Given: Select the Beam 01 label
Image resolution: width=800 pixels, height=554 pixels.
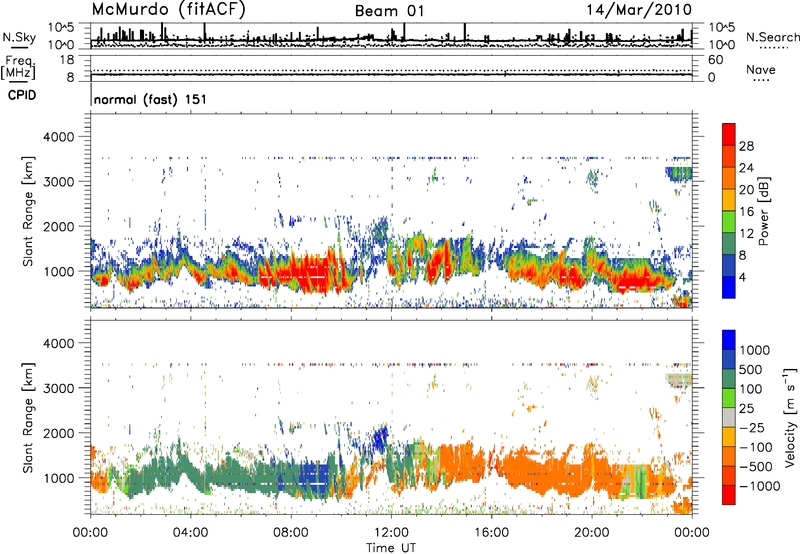Looking at the screenshot, I should pyautogui.click(x=389, y=11).
